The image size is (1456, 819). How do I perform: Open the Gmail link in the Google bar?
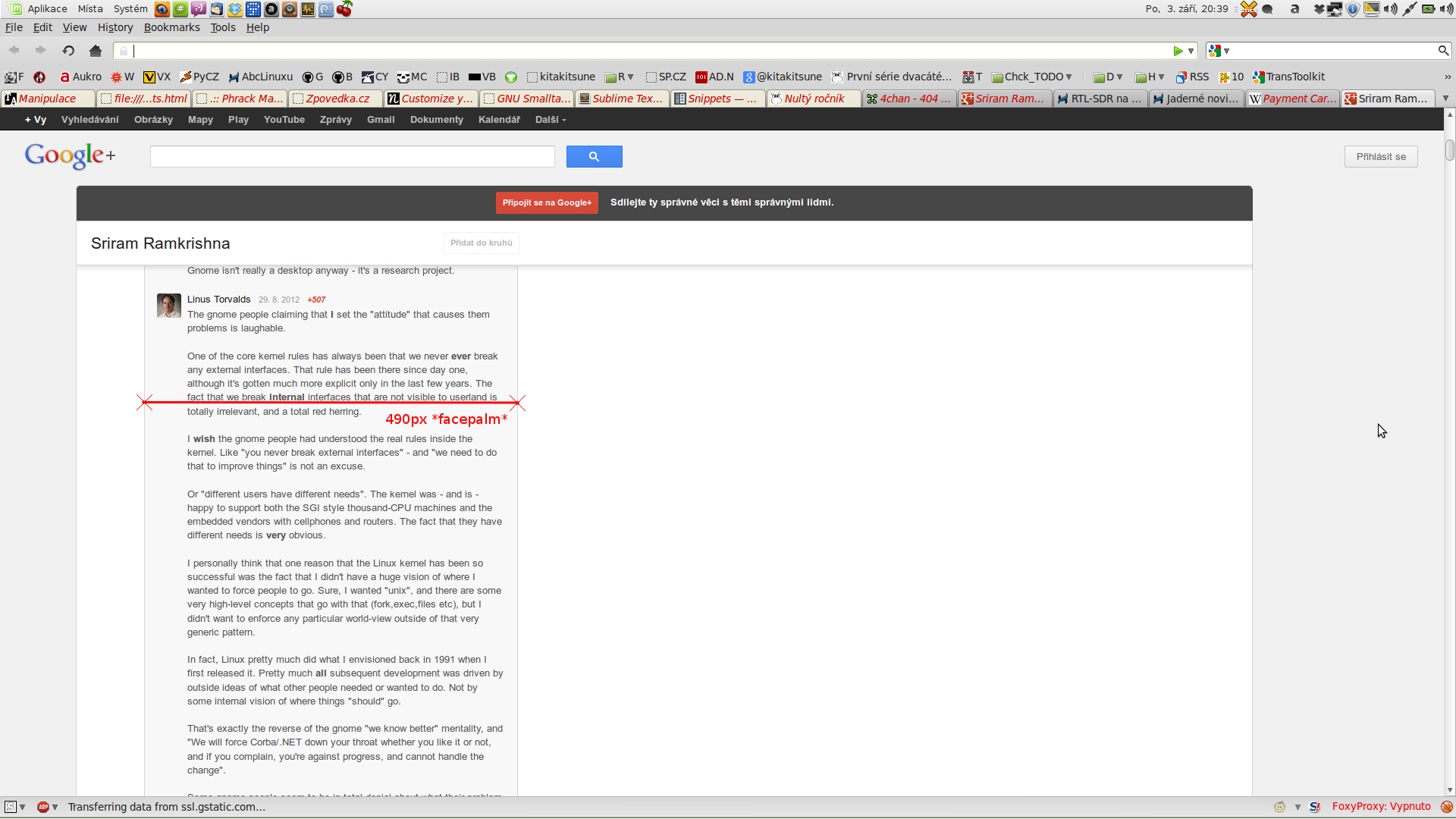[x=381, y=120]
